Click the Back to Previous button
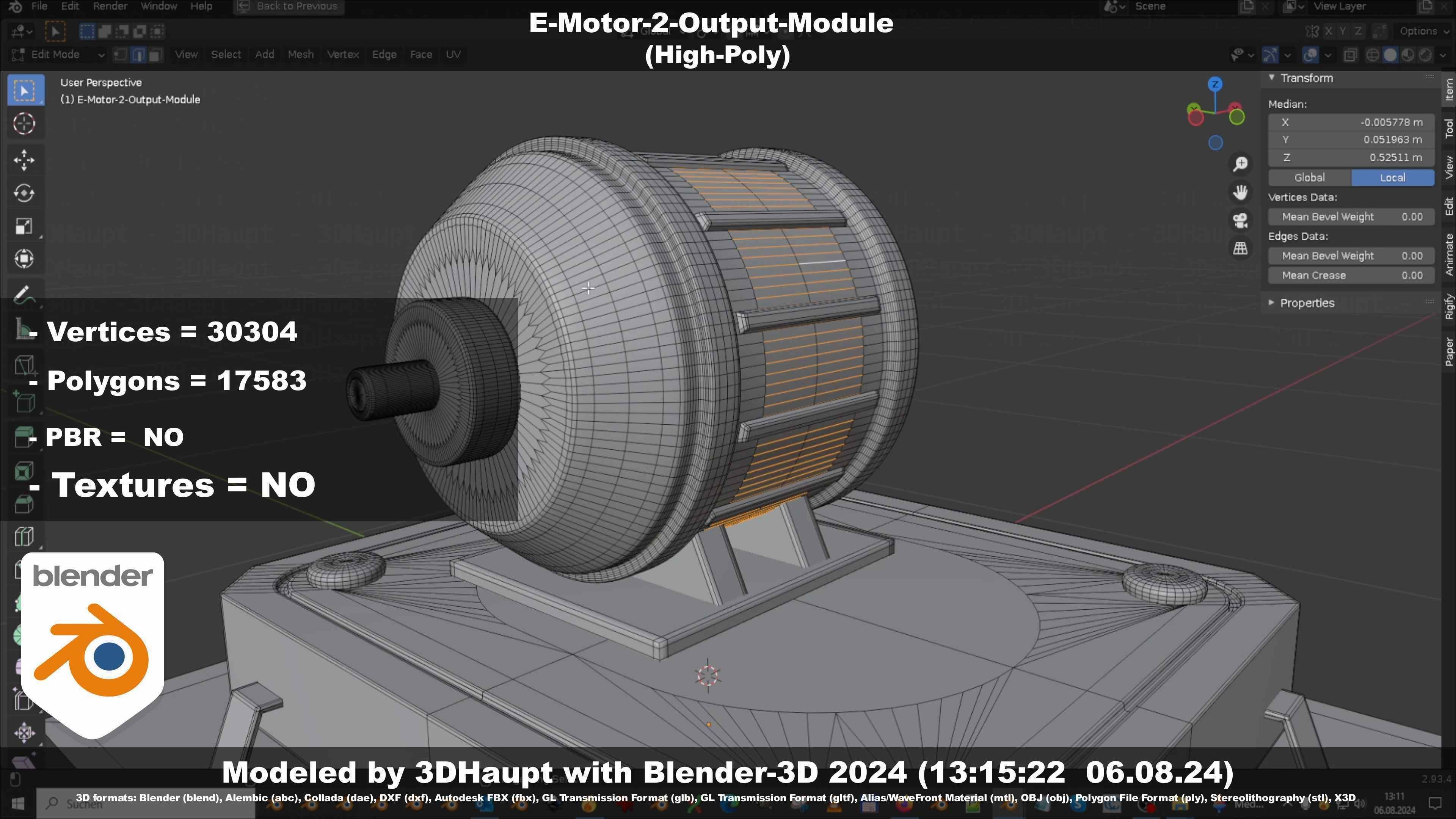Screen dimensions: 1456x819 [x=289, y=6]
